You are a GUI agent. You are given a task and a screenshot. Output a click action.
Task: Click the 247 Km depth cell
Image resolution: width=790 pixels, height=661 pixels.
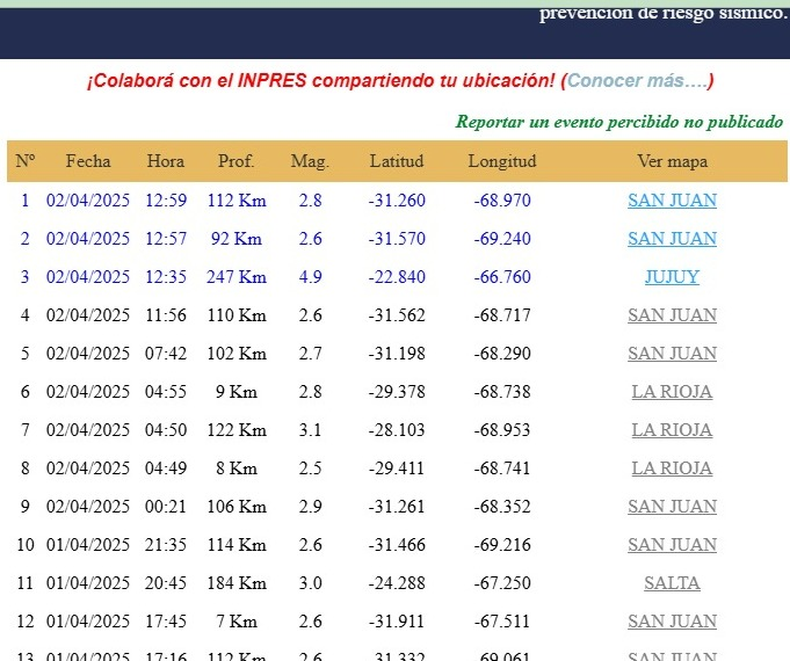coord(236,277)
